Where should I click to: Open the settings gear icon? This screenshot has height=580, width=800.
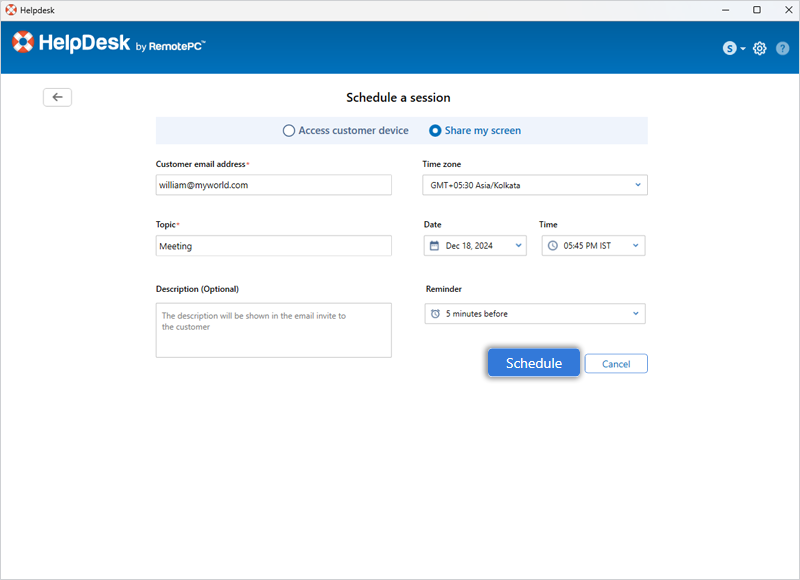760,48
